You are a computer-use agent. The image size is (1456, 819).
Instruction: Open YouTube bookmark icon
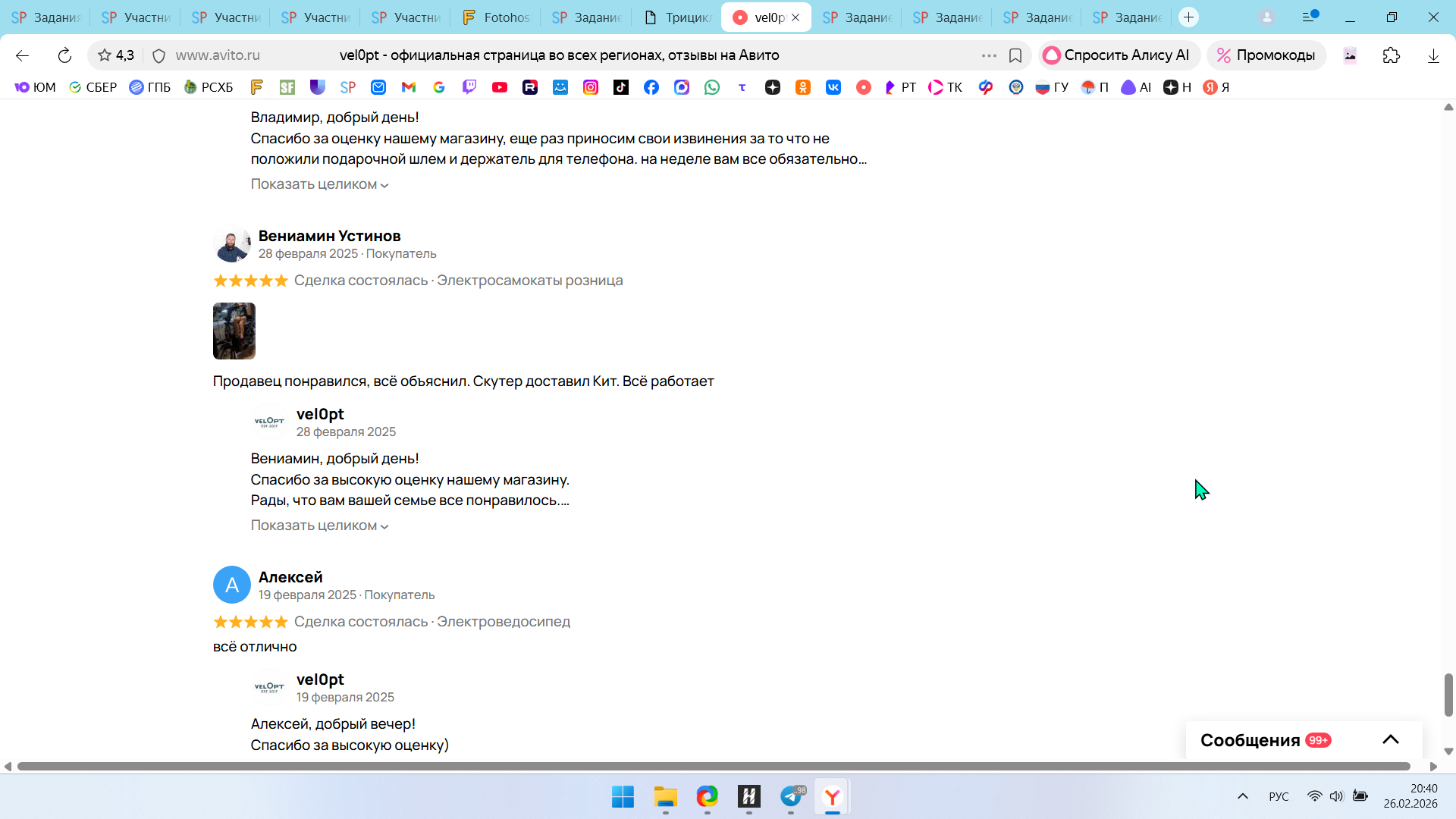pyautogui.click(x=500, y=87)
